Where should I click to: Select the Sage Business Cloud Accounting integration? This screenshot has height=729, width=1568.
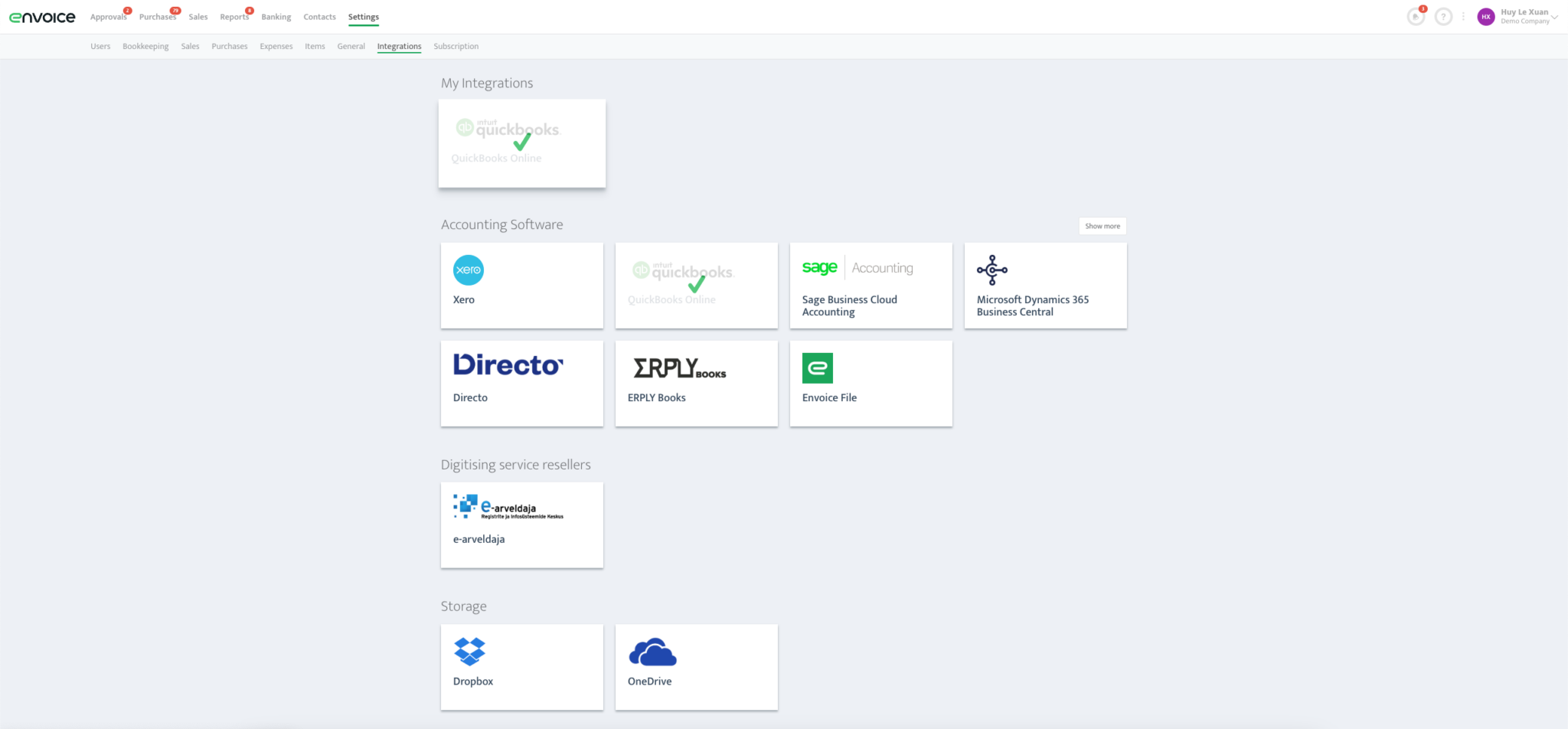pos(871,285)
